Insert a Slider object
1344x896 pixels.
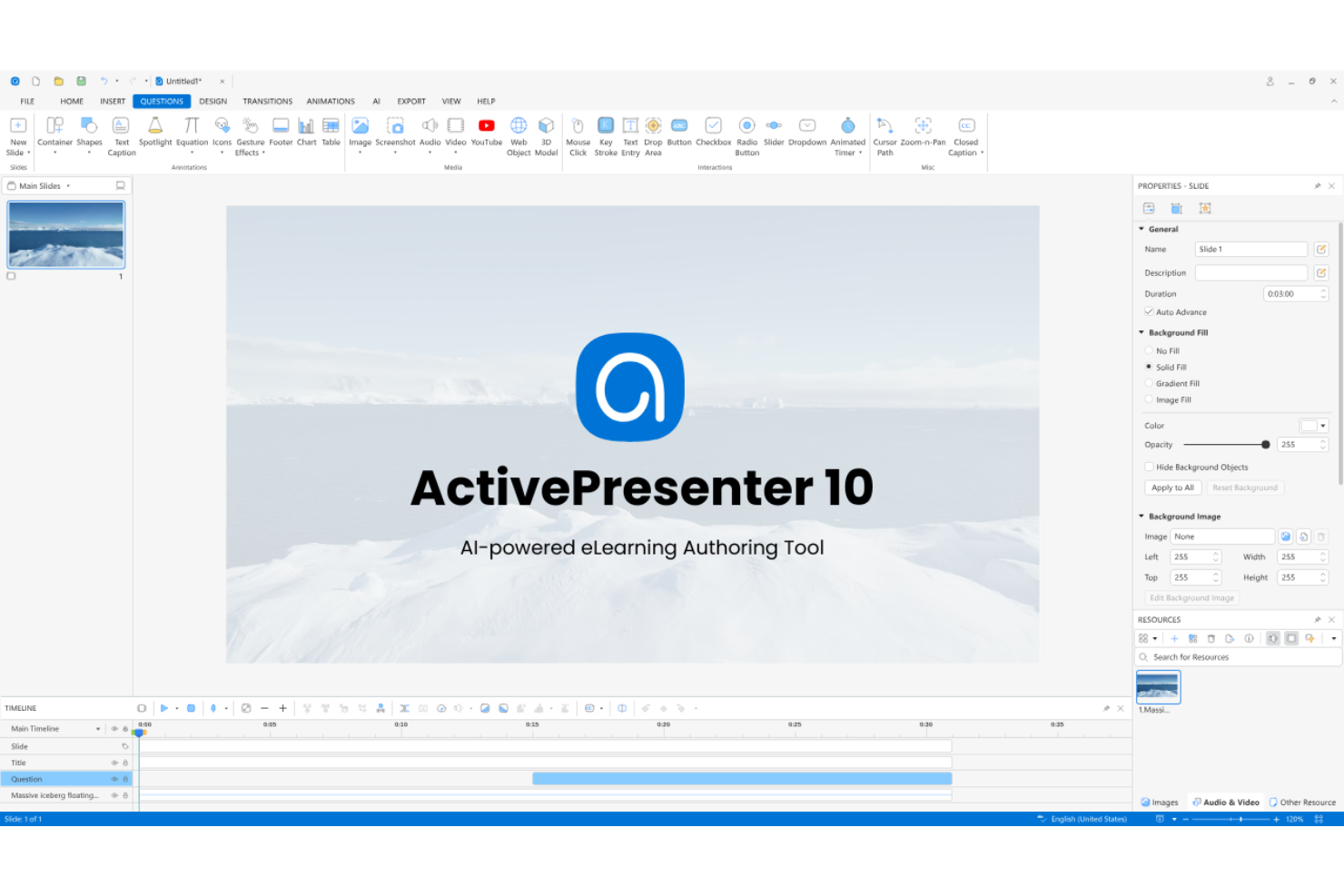774,132
